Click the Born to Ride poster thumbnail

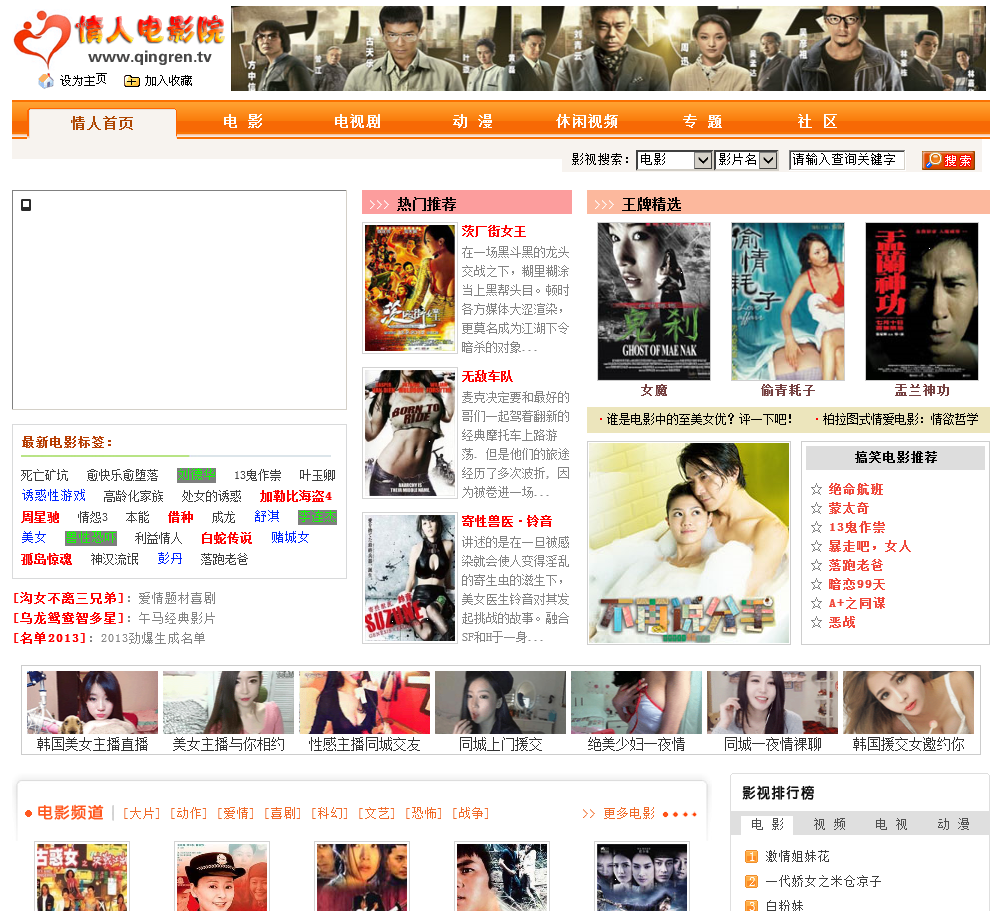pyautogui.click(x=410, y=433)
